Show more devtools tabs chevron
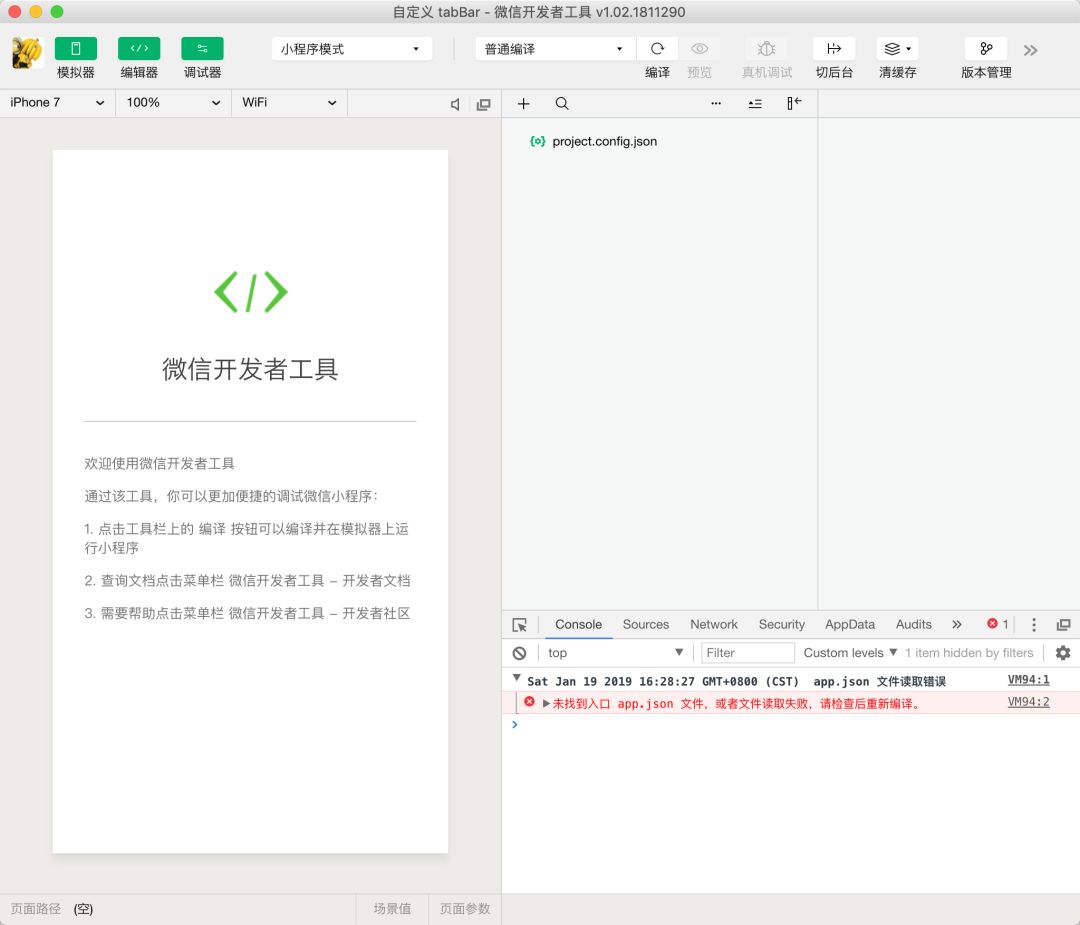 957,624
